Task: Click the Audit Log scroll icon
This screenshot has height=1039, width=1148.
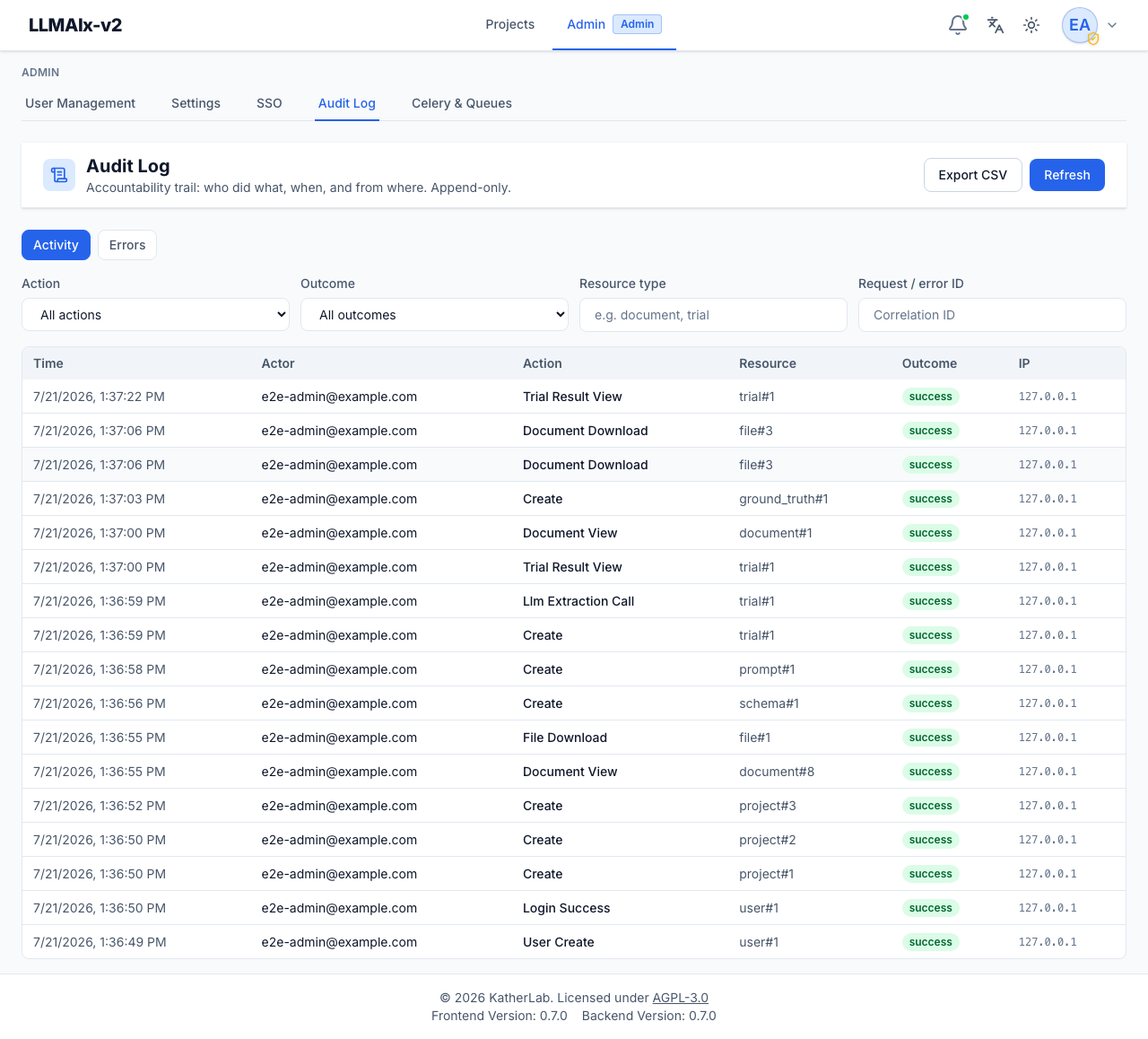Action: click(x=59, y=175)
